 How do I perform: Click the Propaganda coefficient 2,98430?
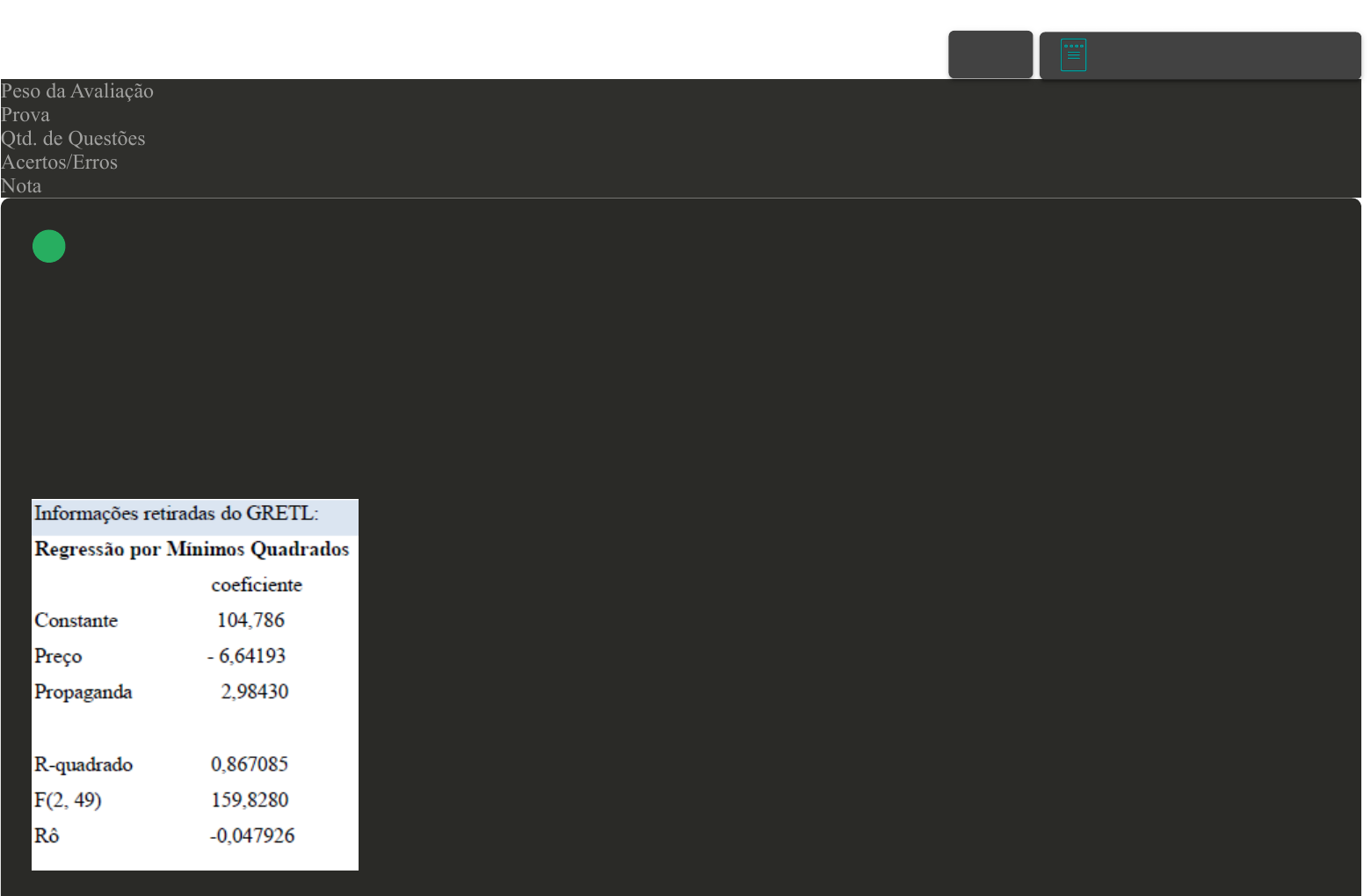pos(255,692)
